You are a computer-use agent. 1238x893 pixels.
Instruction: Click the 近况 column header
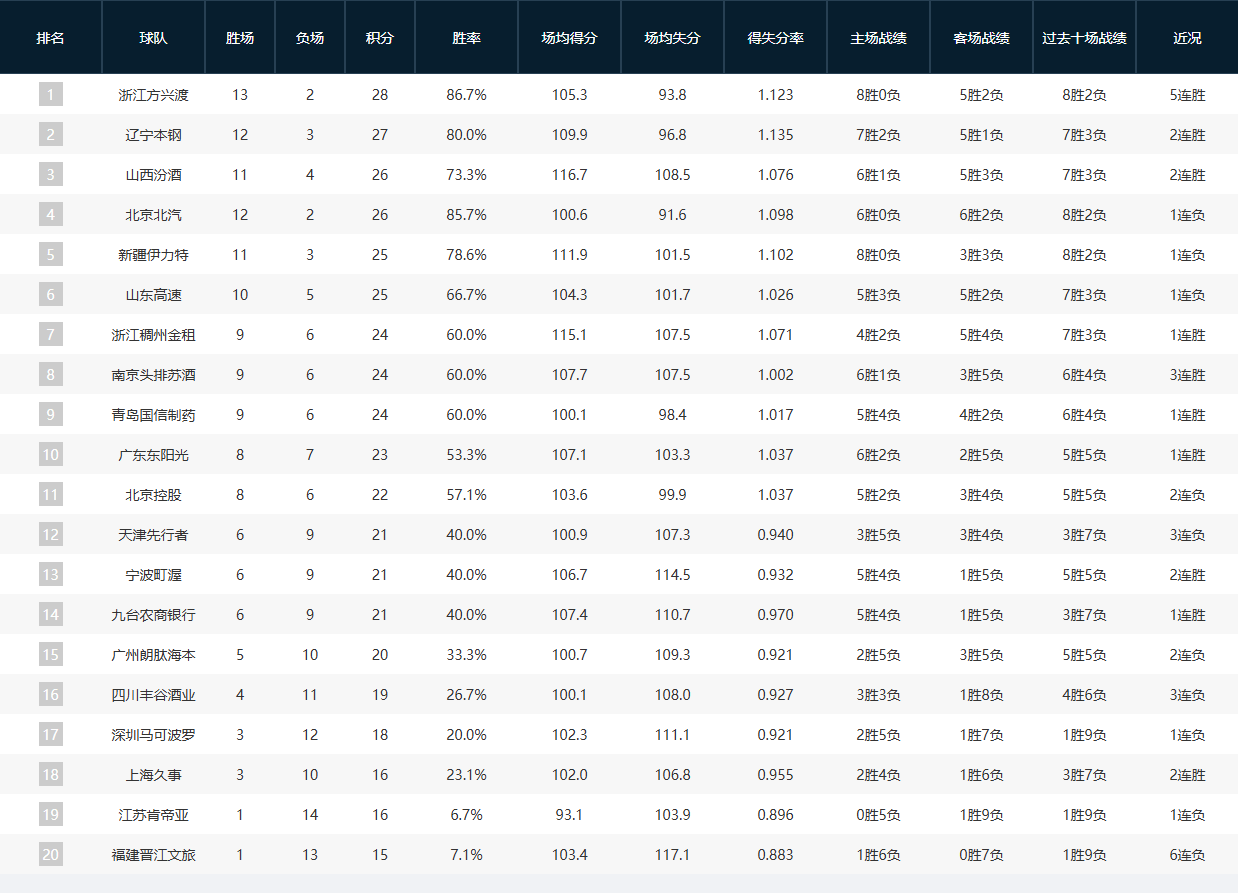1187,38
